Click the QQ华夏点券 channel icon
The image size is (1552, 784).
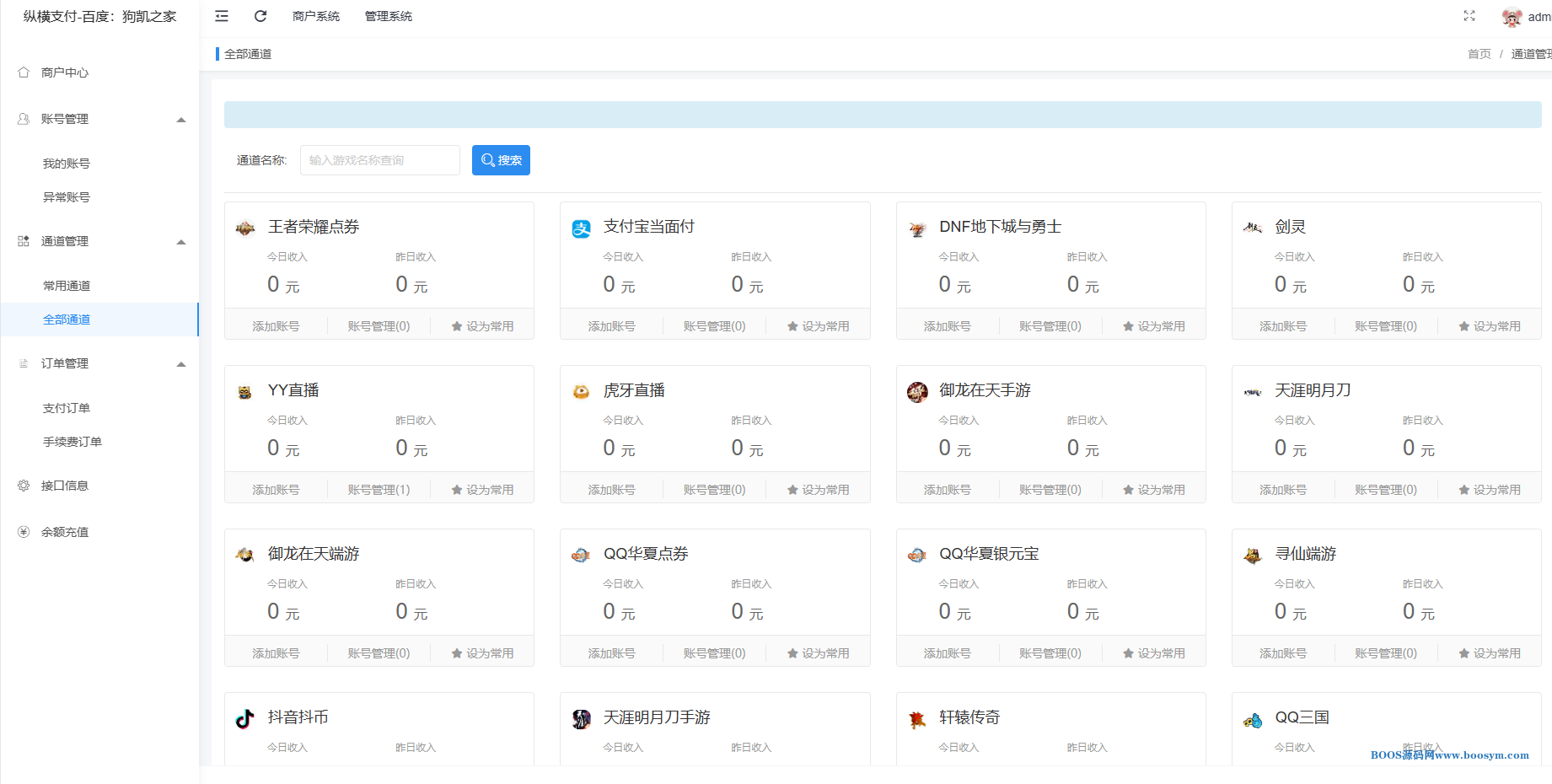tap(582, 556)
